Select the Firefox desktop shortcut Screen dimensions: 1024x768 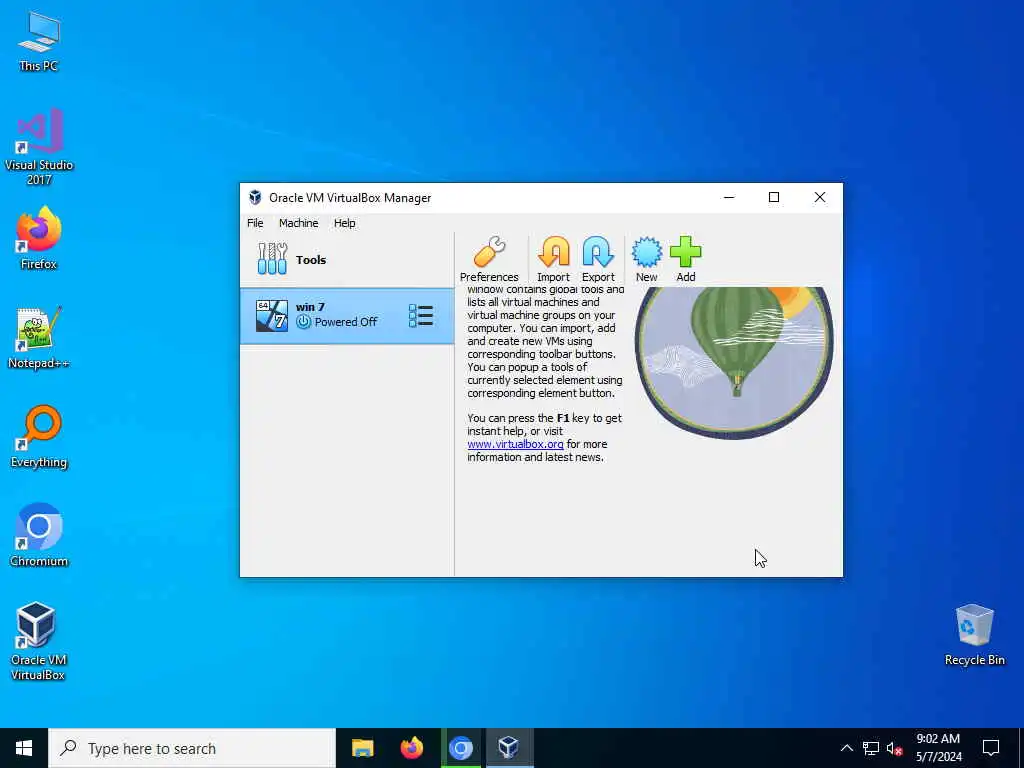[x=39, y=238]
